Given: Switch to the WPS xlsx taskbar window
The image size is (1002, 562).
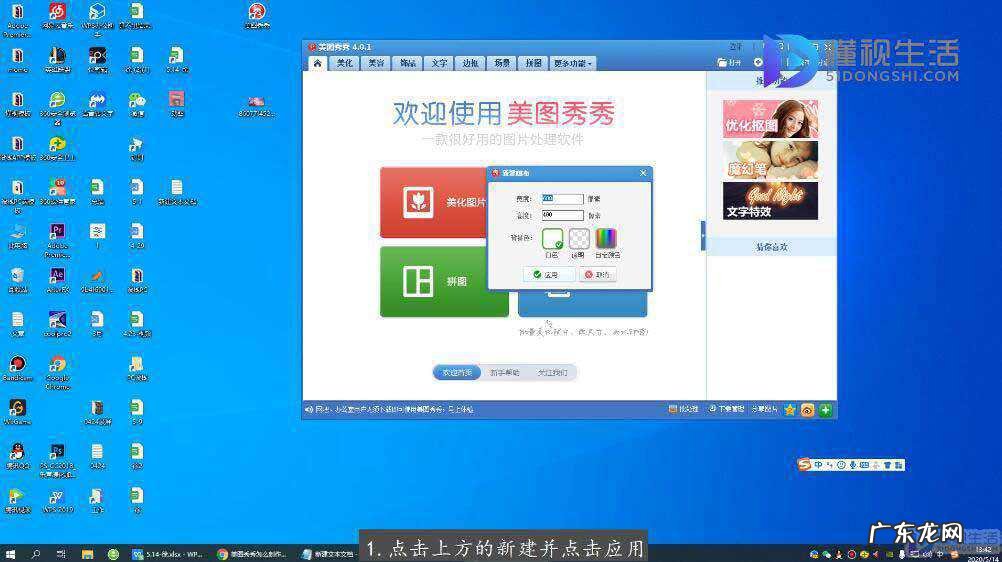Looking at the screenshot, I should [169, 554].
